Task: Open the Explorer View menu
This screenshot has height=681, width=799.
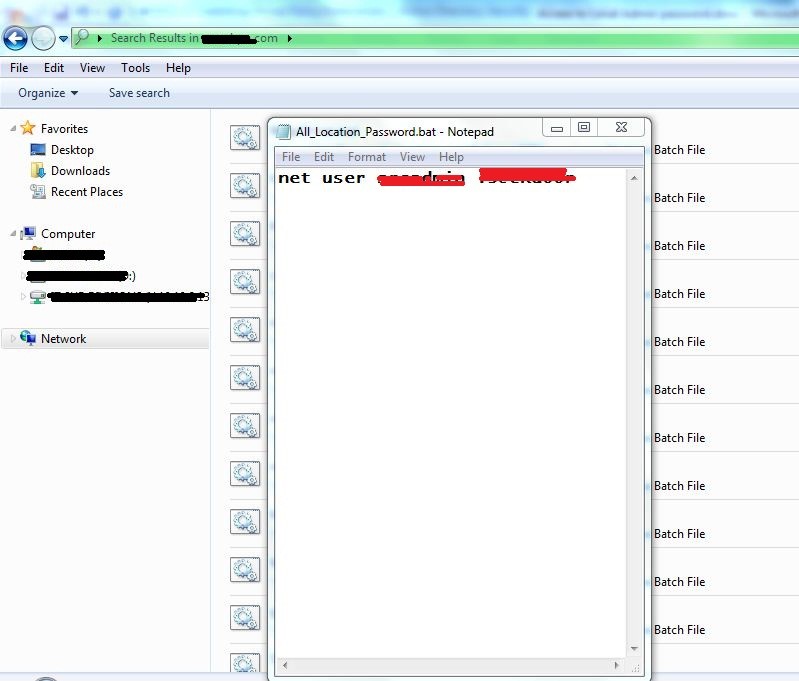Action: click(x=92, y=68)
